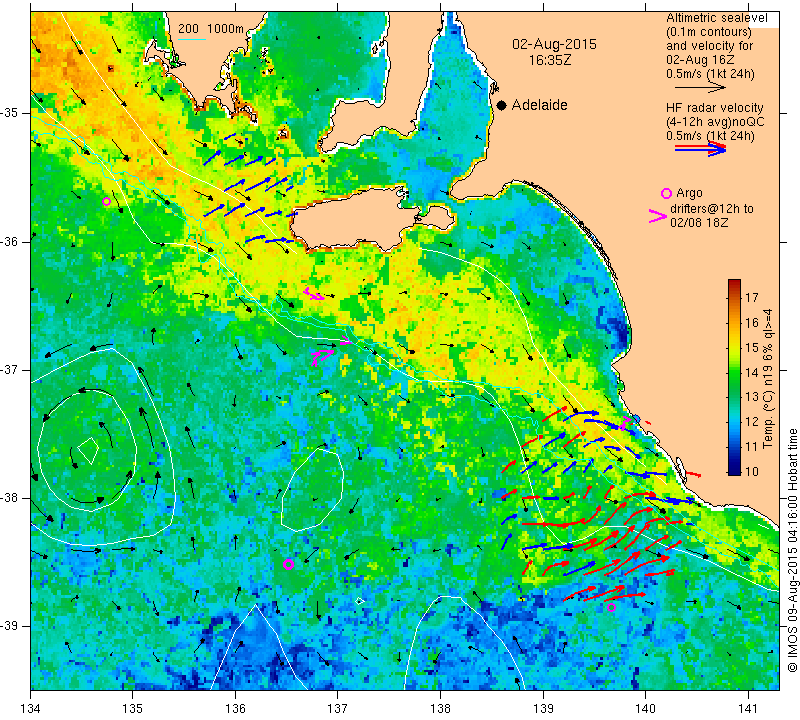Click the magenta drifter track near 136.7E 36.4S
Screen dimensions: 800x720
pyautogui.click(x=313, y=293)
